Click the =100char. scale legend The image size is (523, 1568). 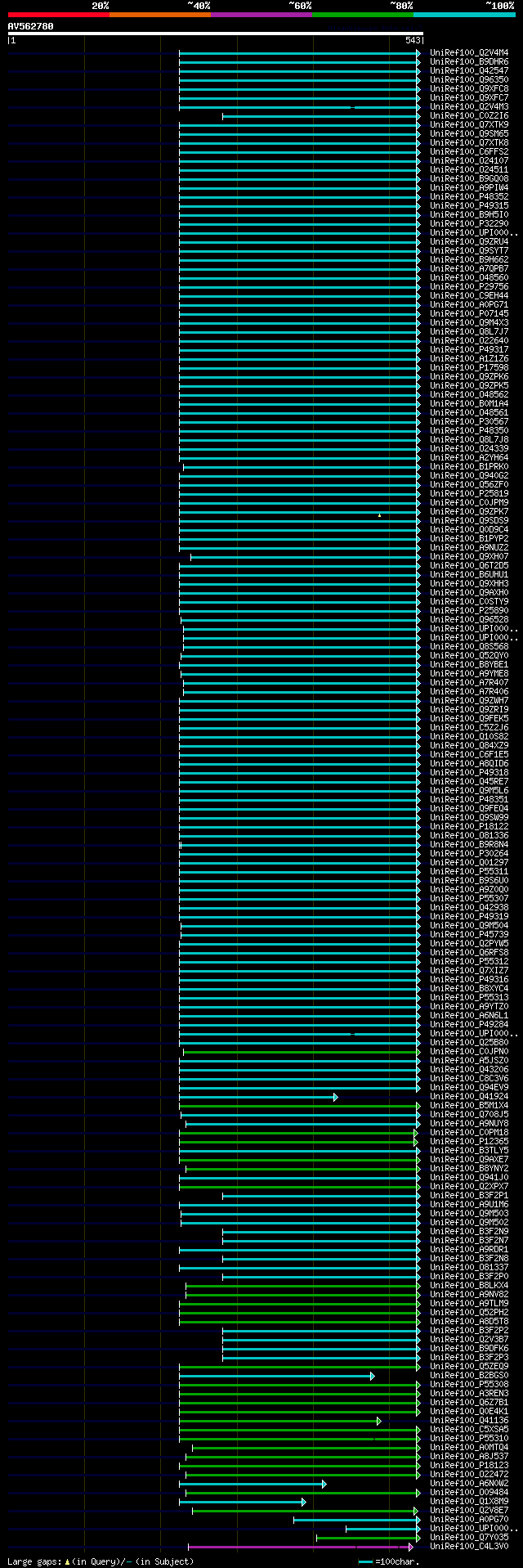click(x=389, y=1561)
